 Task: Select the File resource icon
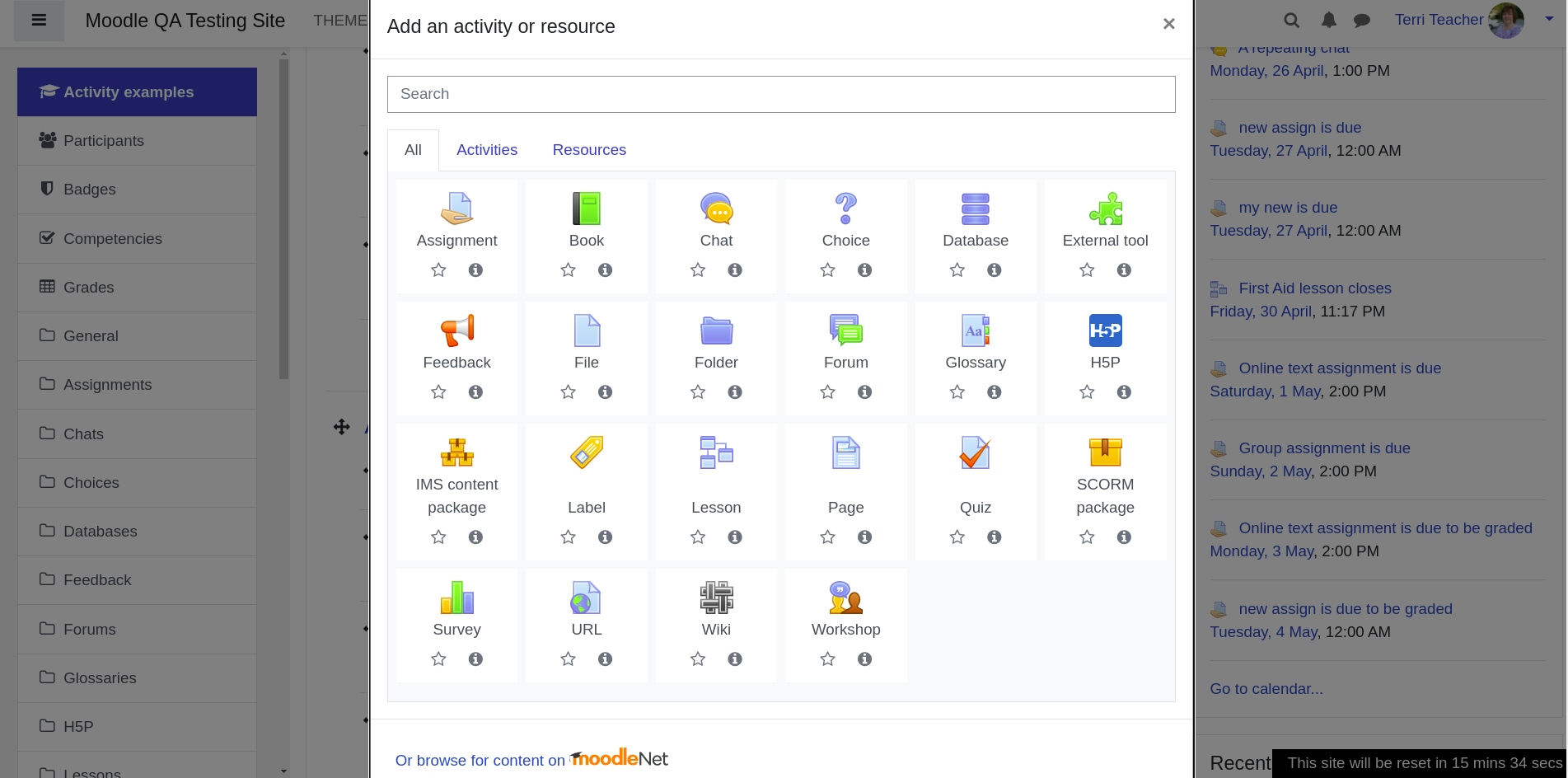[x=586, y=330]
